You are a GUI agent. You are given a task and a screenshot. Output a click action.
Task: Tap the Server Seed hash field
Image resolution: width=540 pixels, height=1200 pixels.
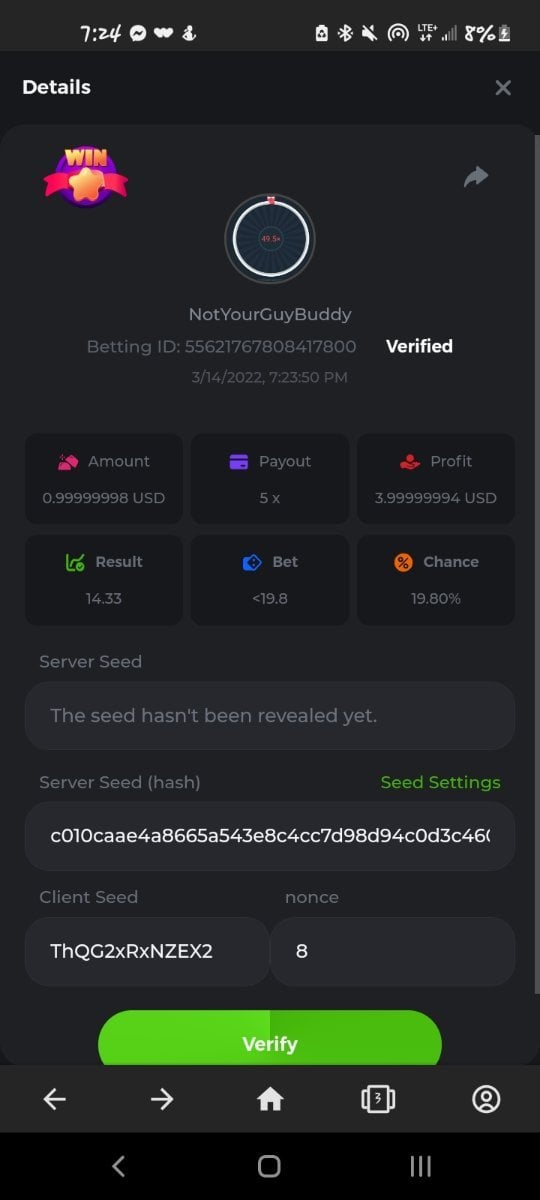270,835
